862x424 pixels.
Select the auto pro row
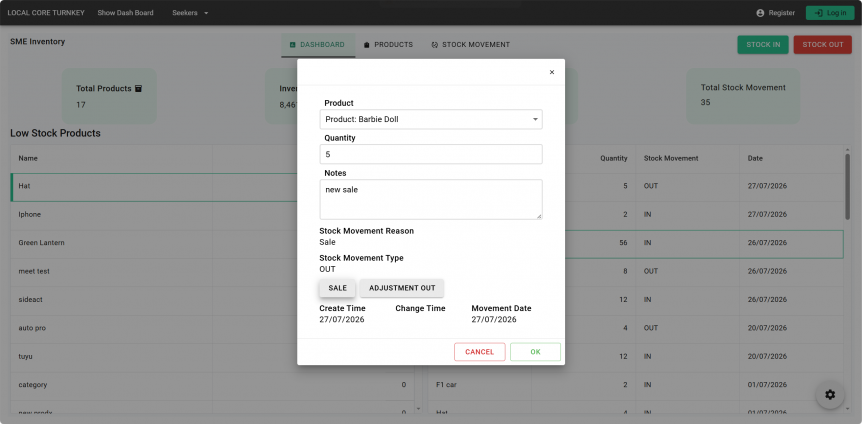tap(213, 328)
